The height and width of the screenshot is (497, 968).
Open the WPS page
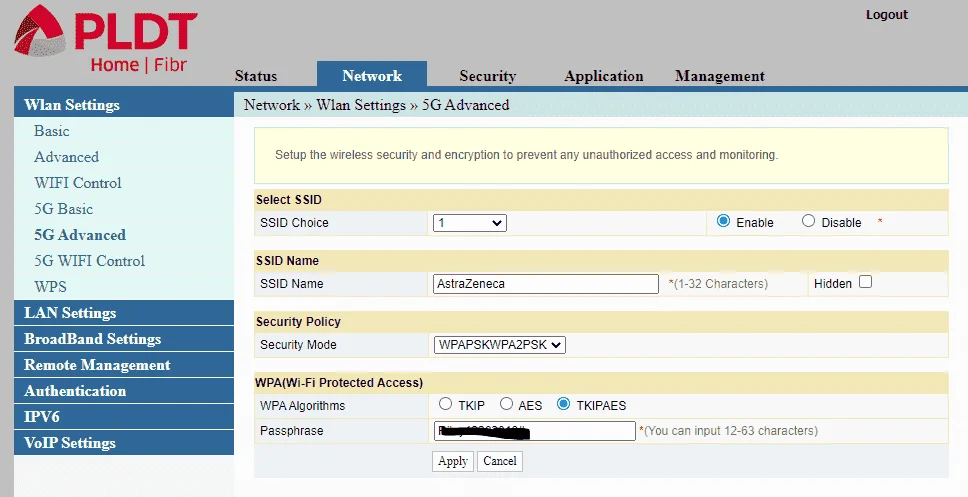[50, 286]
